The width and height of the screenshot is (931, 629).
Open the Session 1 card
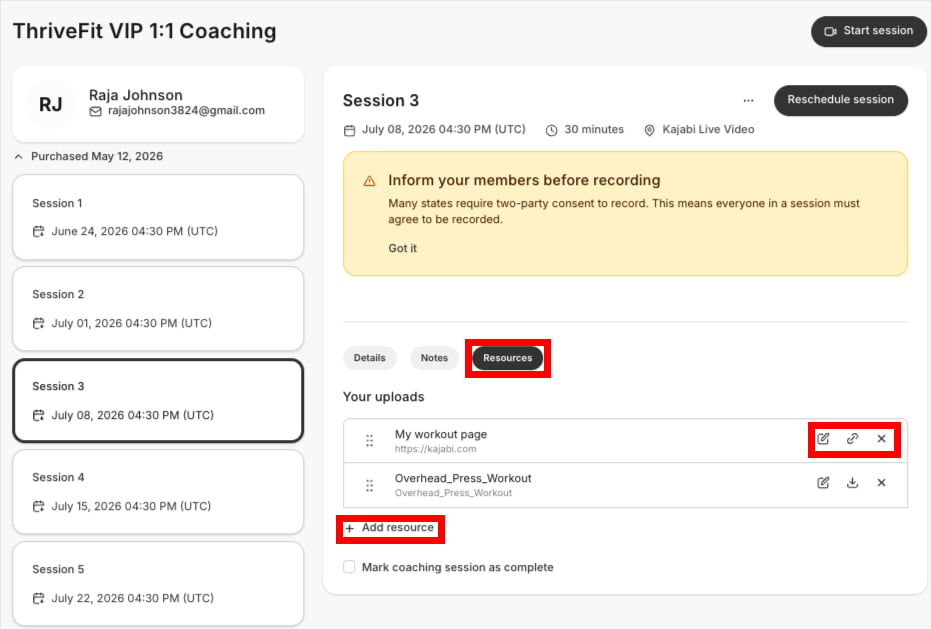tap(158, 217)
